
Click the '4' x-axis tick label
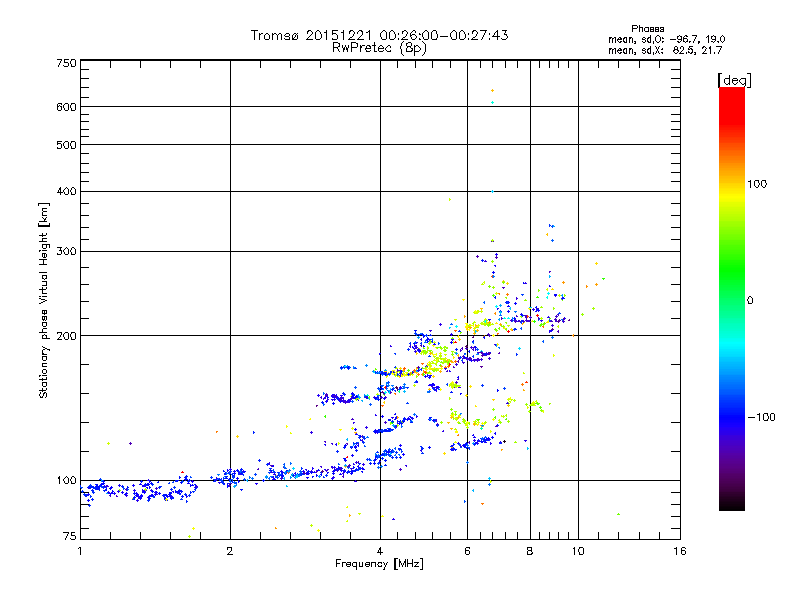tap(380, 551)
